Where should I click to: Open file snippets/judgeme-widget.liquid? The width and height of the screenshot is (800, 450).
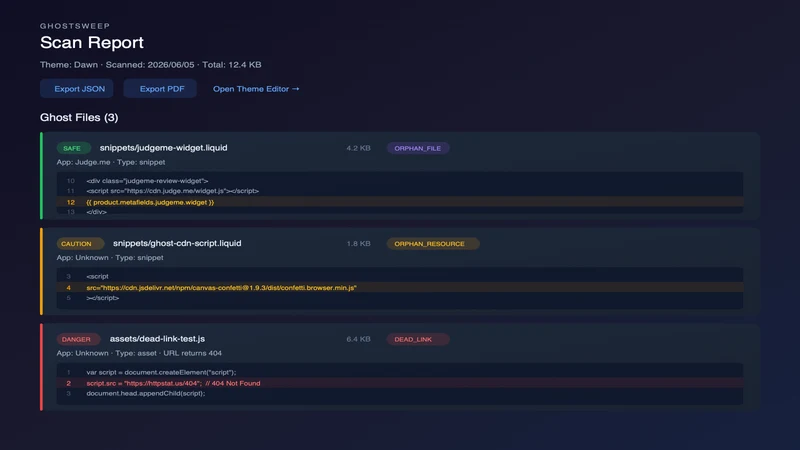click(163, 148)
